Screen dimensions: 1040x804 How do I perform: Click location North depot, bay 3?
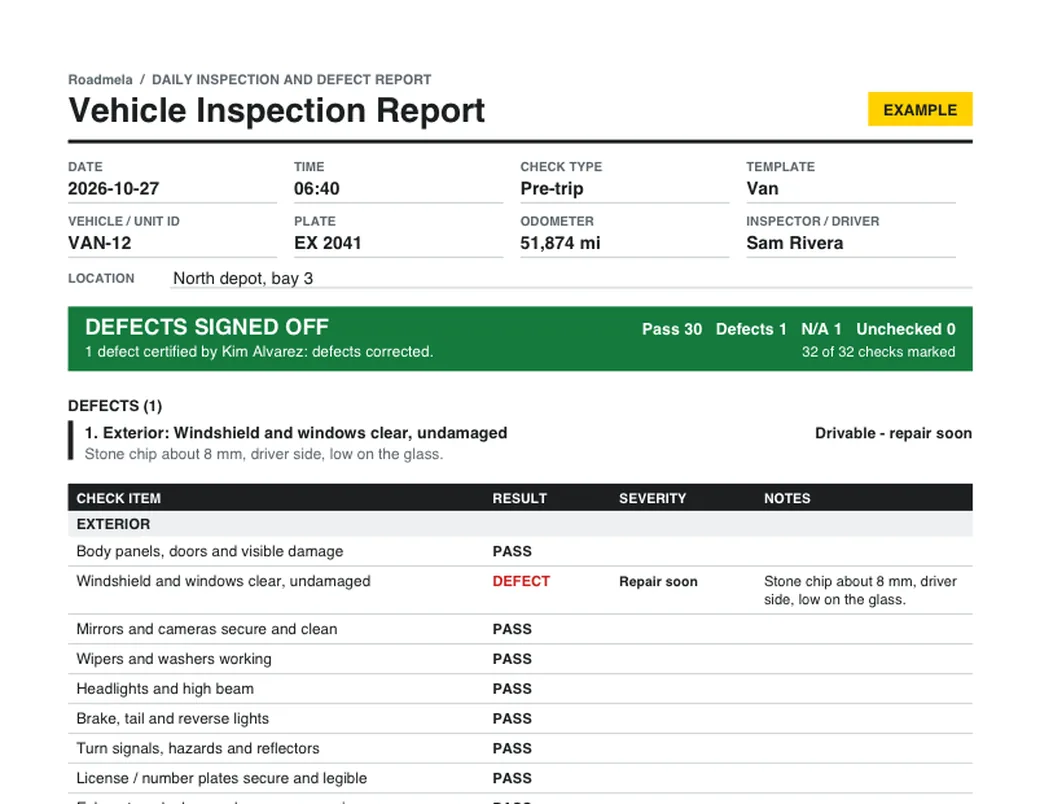pos(243,278)
